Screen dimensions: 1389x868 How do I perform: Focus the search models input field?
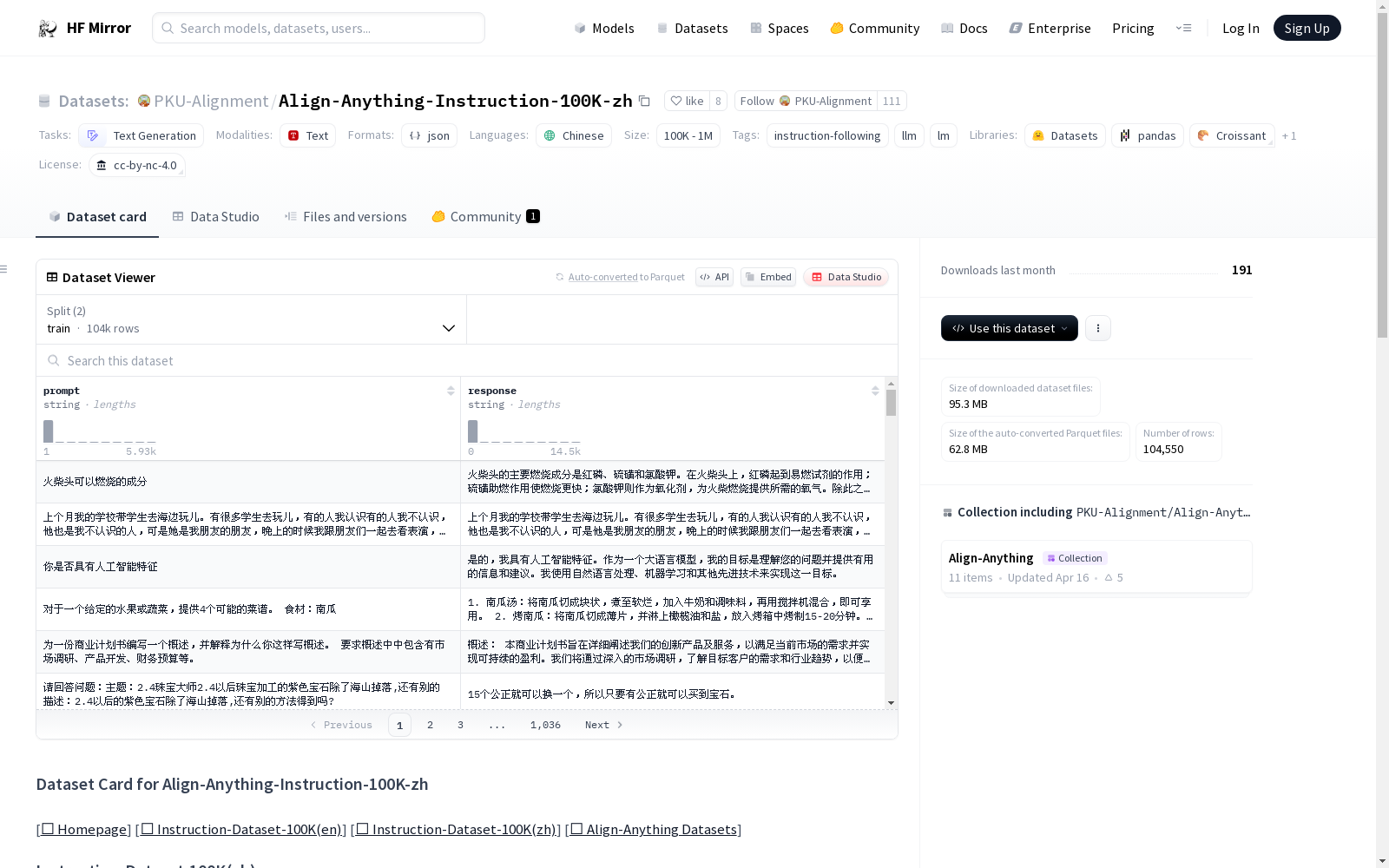point(319,28)
